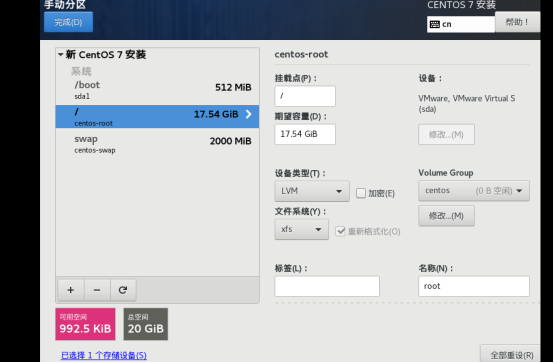554x363 pixels.
Task: Click 修改...(M) under the Volume Group
Action: tap(446, 216)
